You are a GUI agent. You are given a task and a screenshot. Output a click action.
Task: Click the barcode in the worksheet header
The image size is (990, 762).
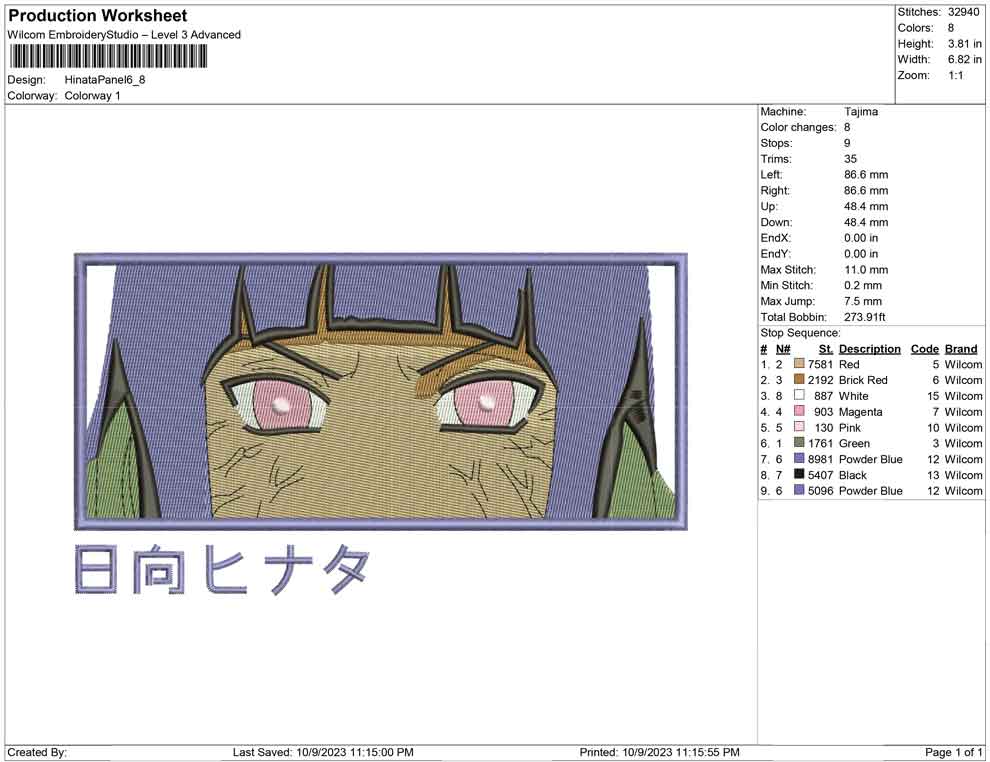pyautogui.click(x=108, y=57)
